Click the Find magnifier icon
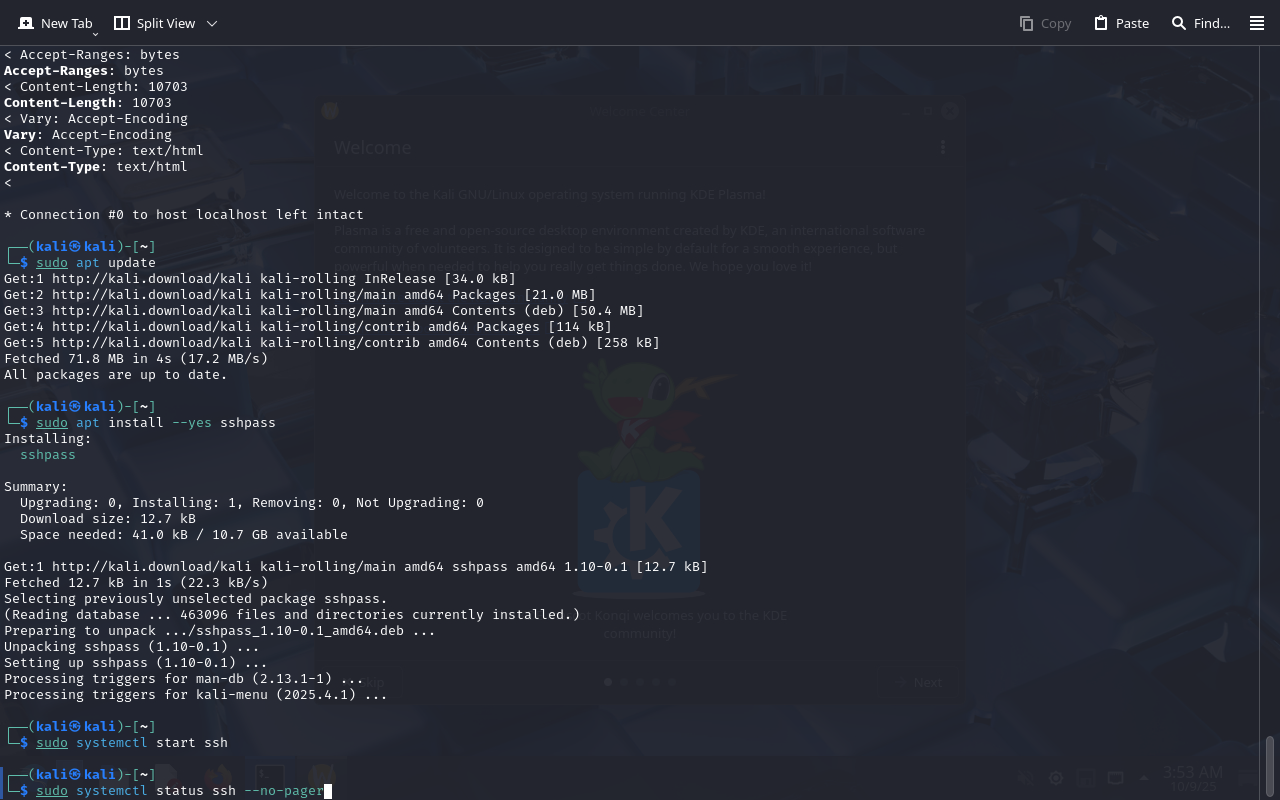 point(1179,23)
